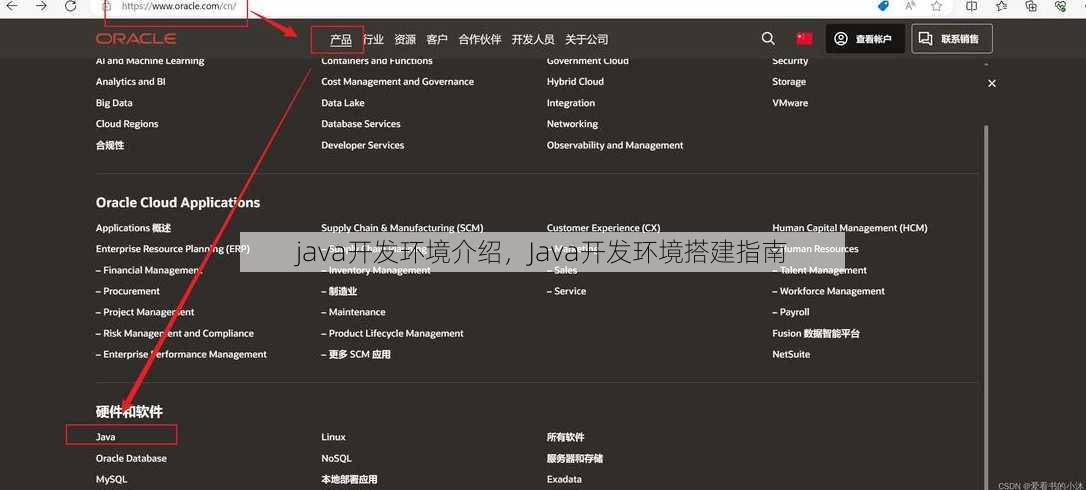This screenshot has width=1086, height=490.
Task: Open the Oracle Database link
Action: click(x=131, y=458)
